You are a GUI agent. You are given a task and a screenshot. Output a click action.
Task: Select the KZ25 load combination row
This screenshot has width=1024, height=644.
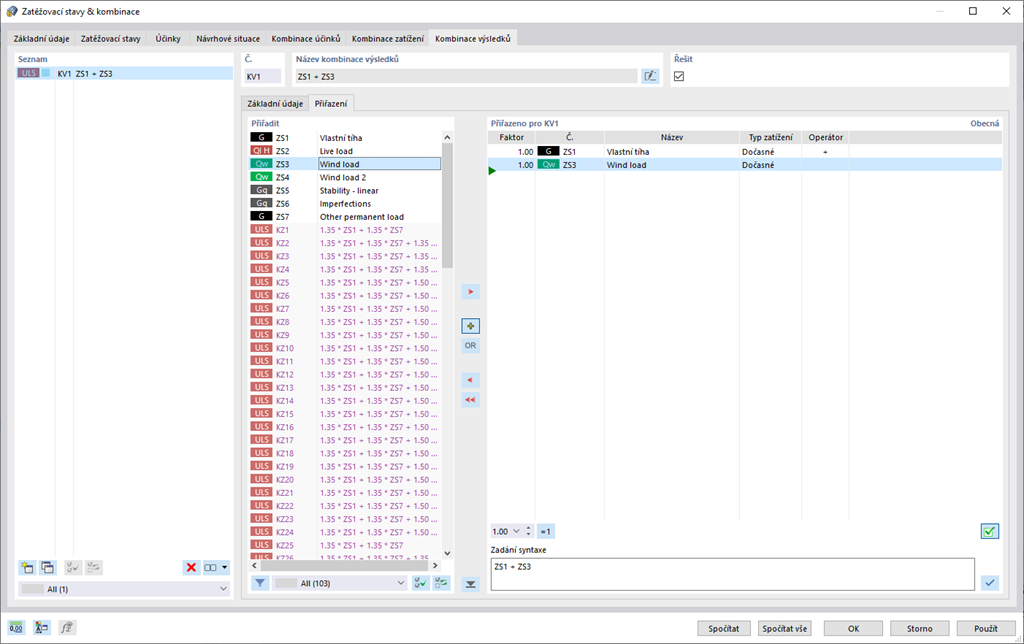[x=345, y=545]
